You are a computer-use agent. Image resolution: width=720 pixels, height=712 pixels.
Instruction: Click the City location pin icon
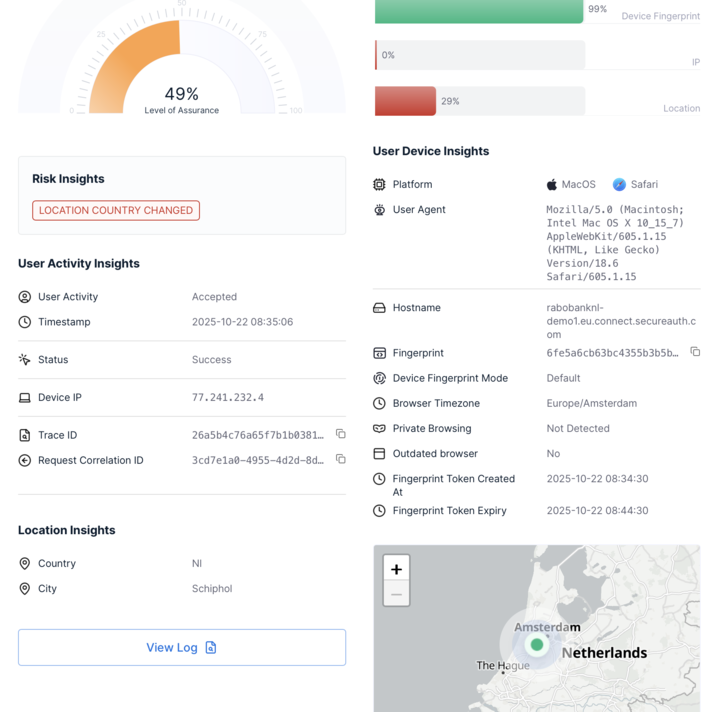point(25,589)
